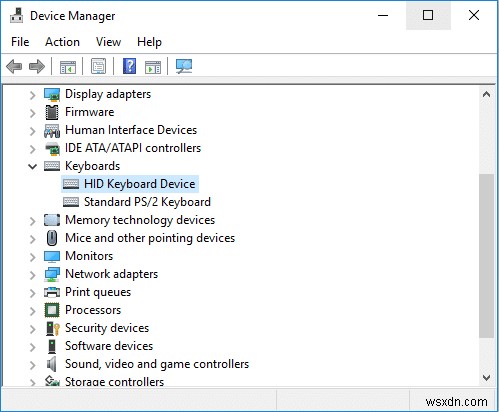Expand Memory technology devices node
Screen dimensions: 499x412
[x=32, y=221]
